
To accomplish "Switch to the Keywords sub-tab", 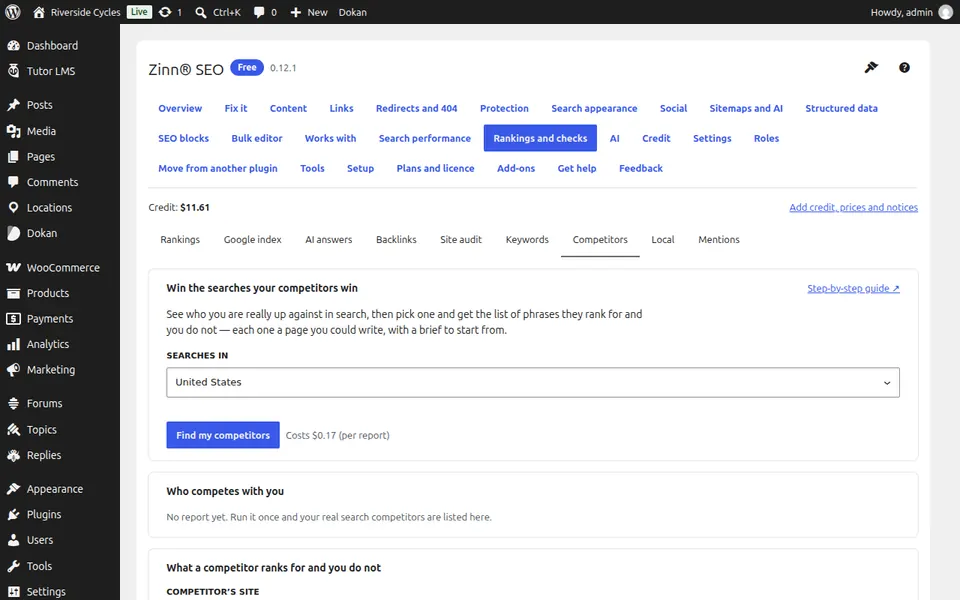I will [x=527, y=239].
